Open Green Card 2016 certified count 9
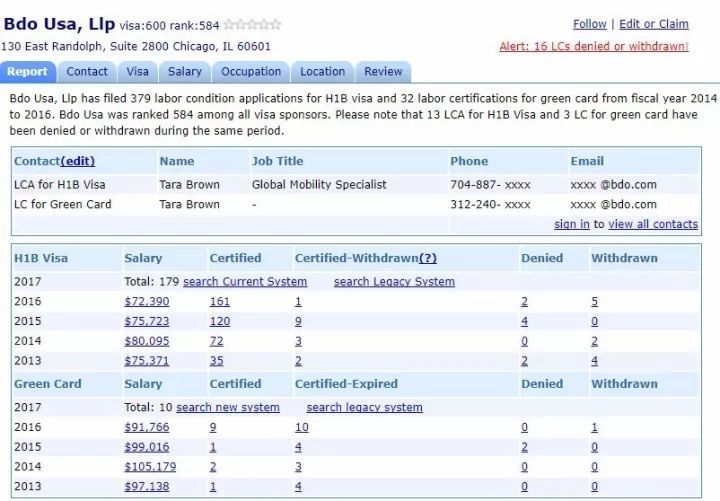This screenshot has width=720, height=501. 213,428
